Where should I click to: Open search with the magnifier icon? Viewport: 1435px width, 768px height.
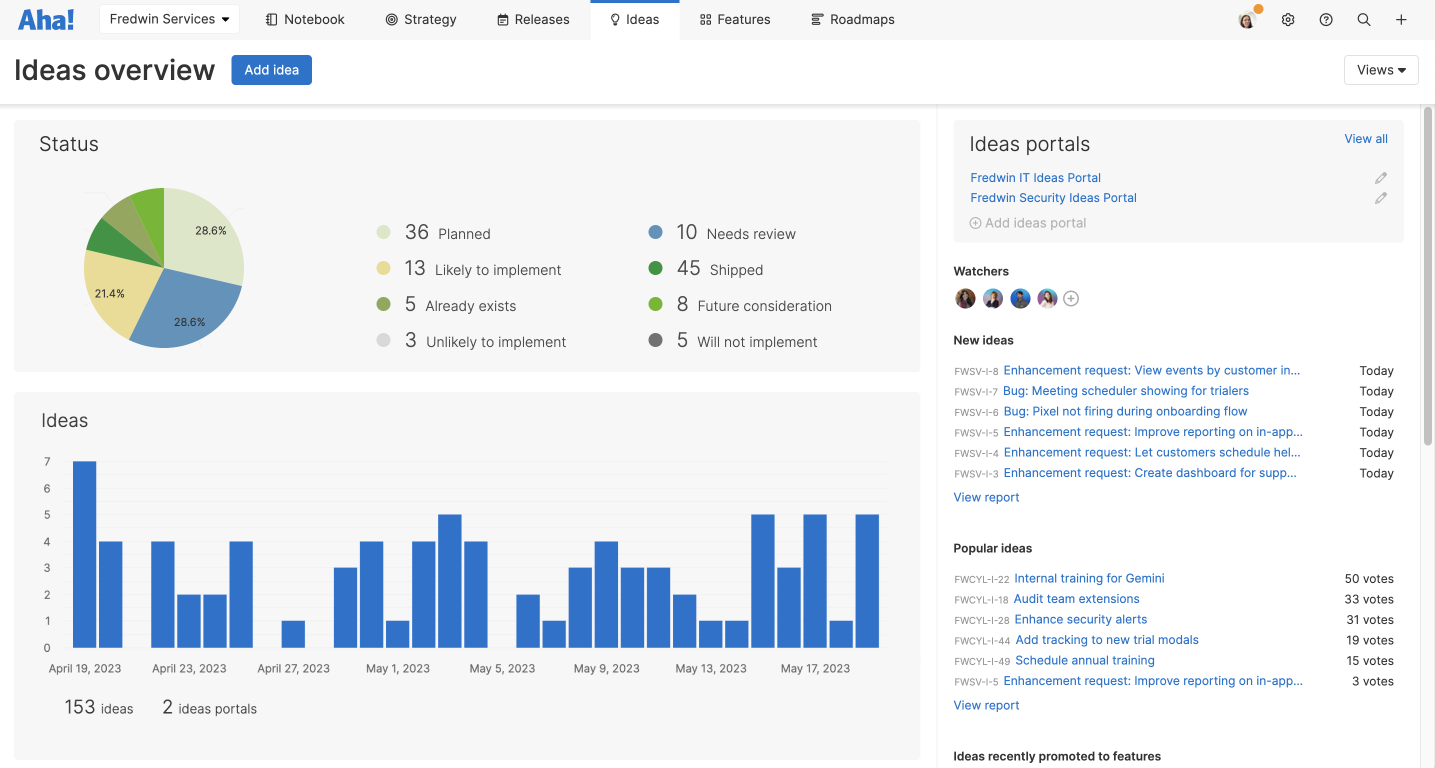(1364, 19)
